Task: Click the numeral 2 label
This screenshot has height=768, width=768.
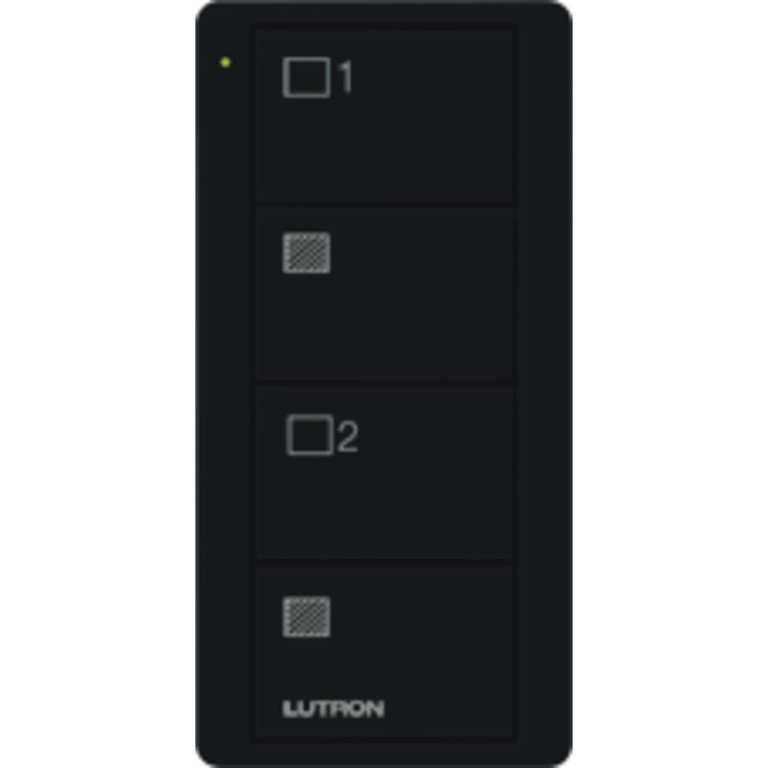Action: tap(348, 436)
